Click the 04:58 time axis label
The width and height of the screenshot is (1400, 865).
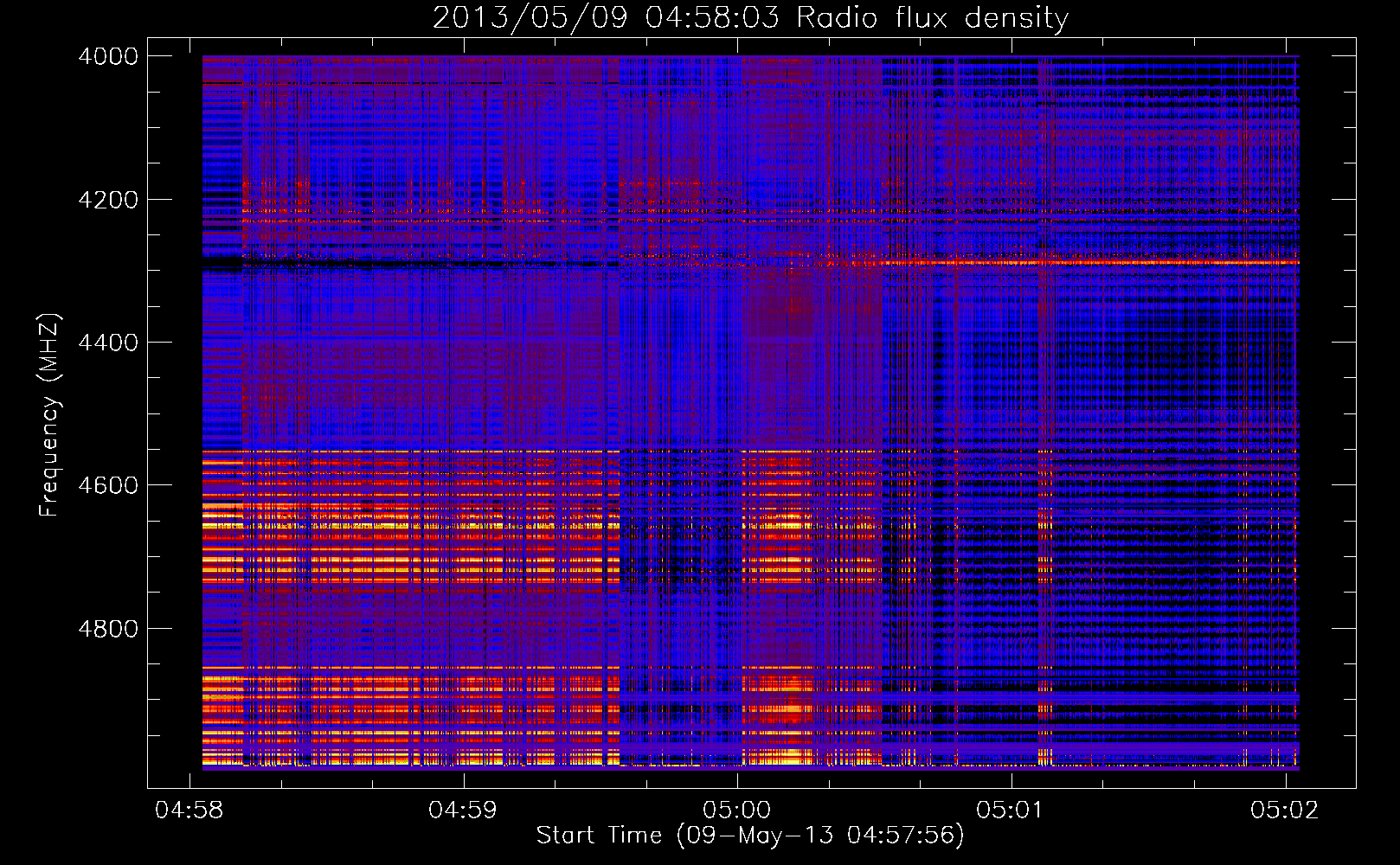(189, 811)
